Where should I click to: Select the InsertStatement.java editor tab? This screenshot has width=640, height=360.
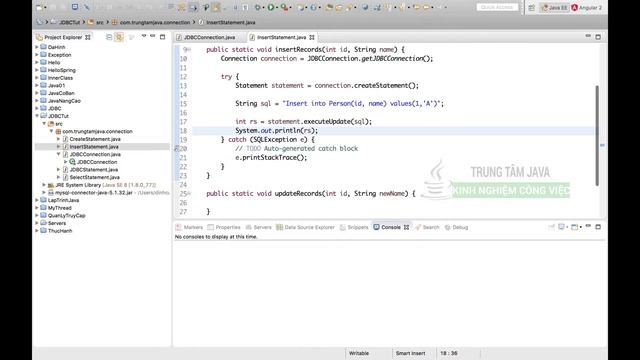[281, 37]
